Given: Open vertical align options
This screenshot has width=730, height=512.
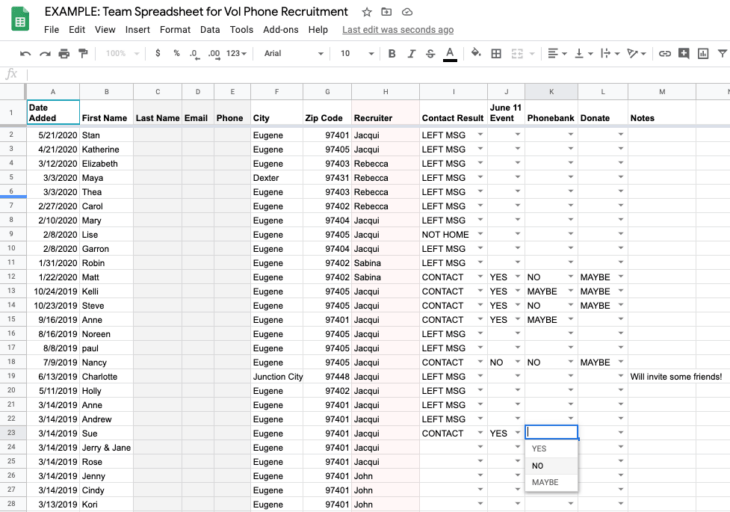Looking at the screenshot, I should pyautogui.click(x=583, y=54).
